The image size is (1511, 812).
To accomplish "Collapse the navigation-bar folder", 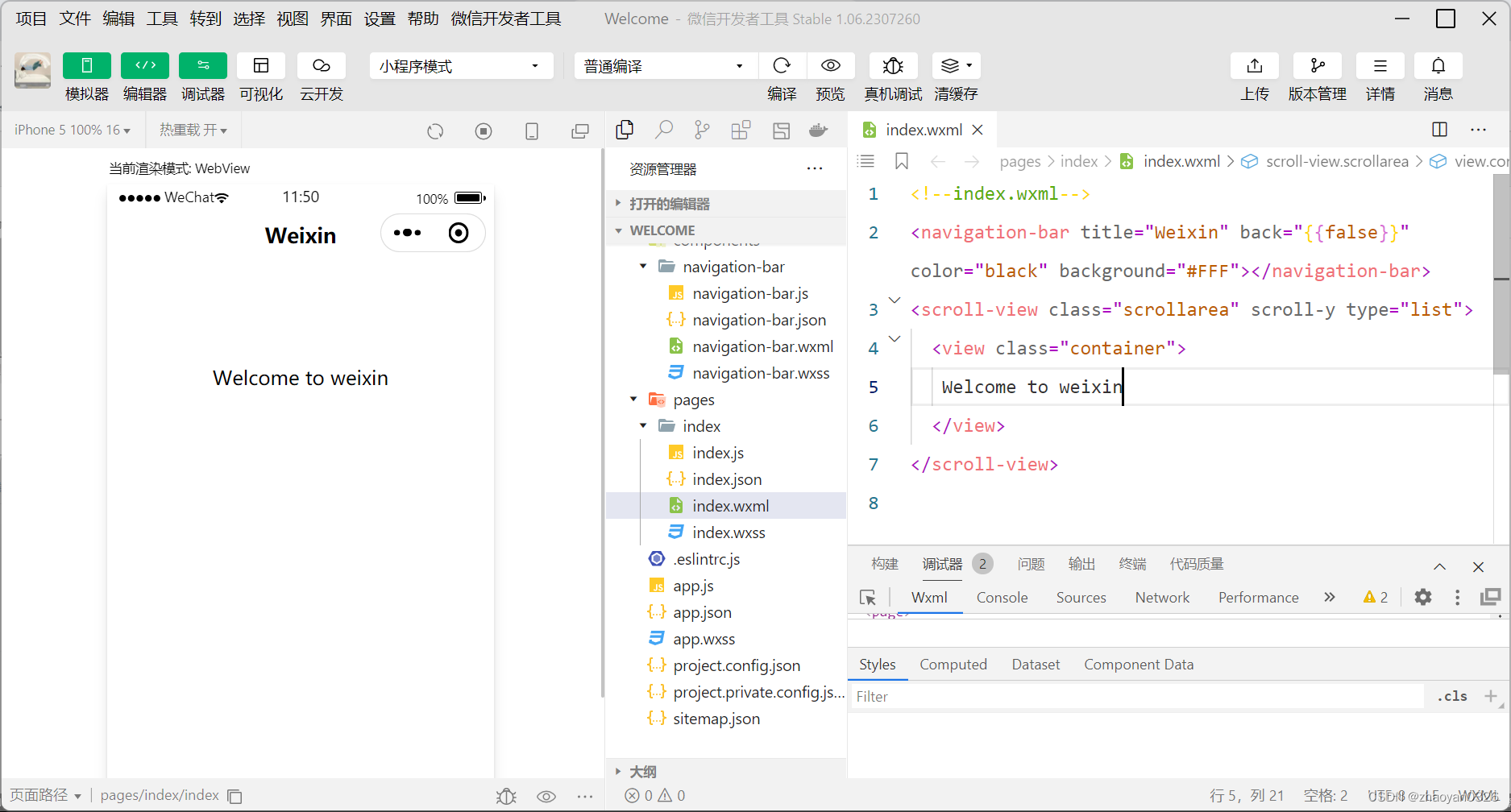I will tap(725, 267).
